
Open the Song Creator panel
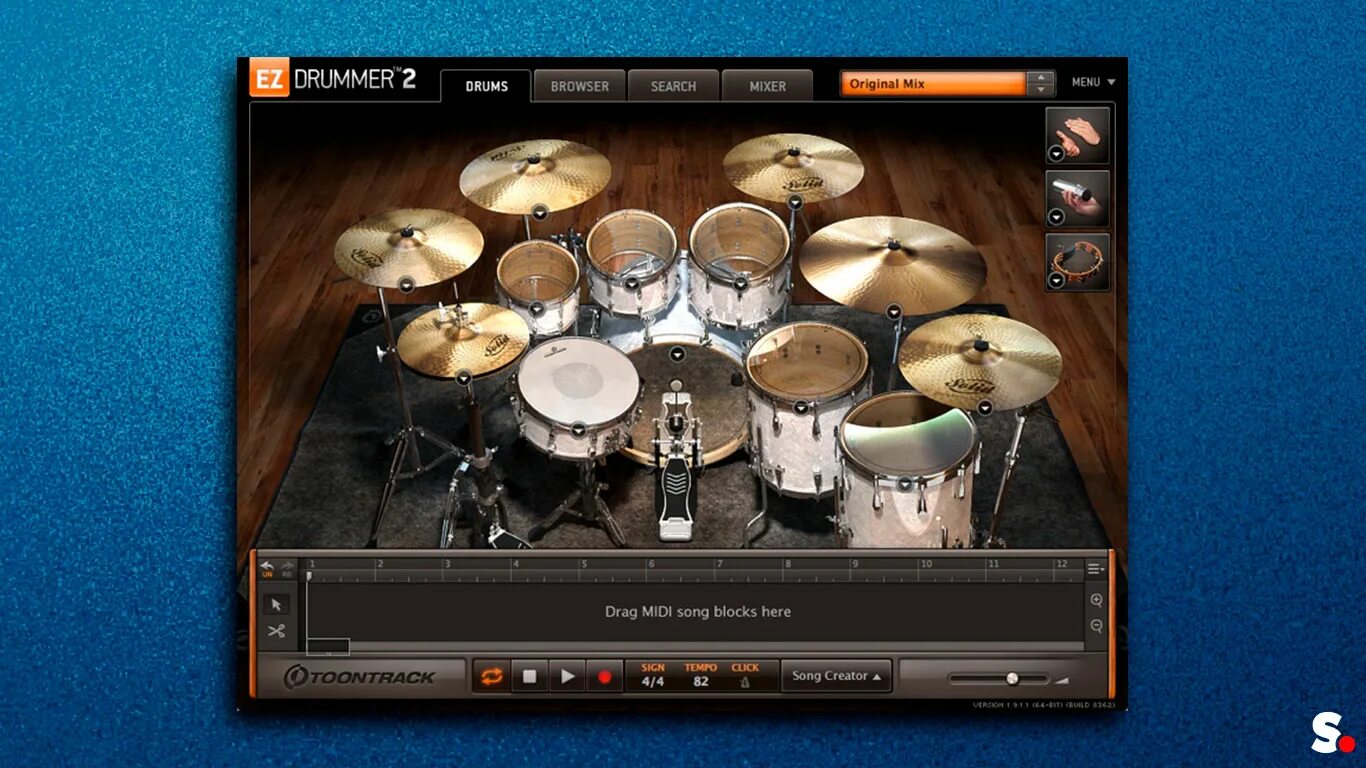(837, 676)
